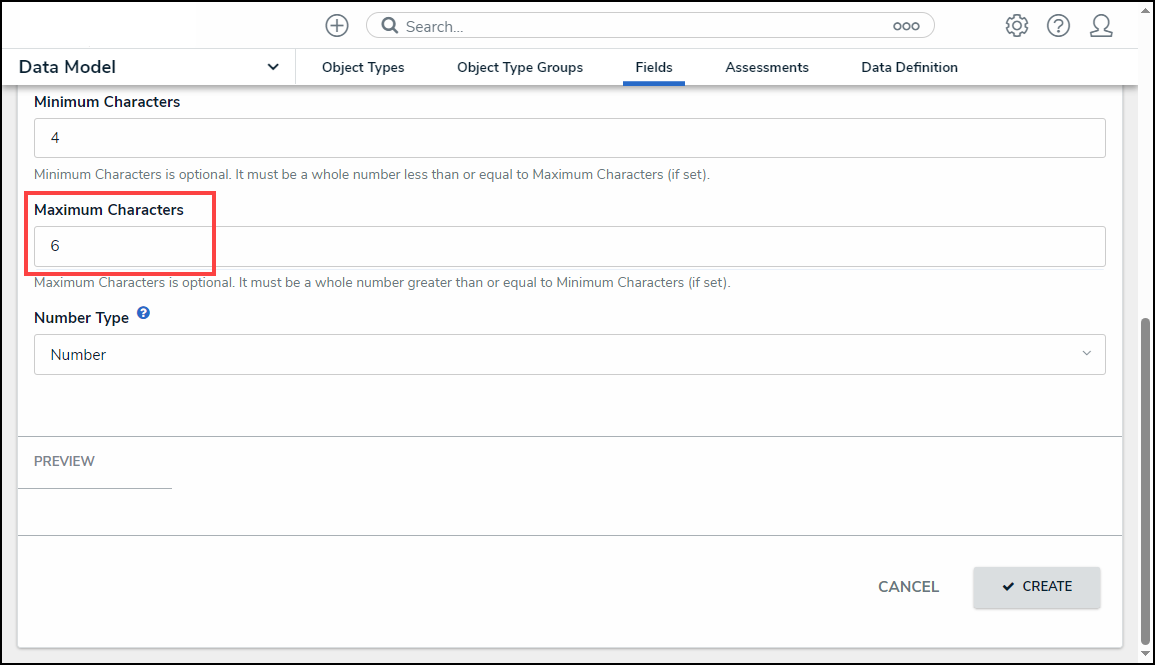Click the plus create-new icon

point(337,26)
